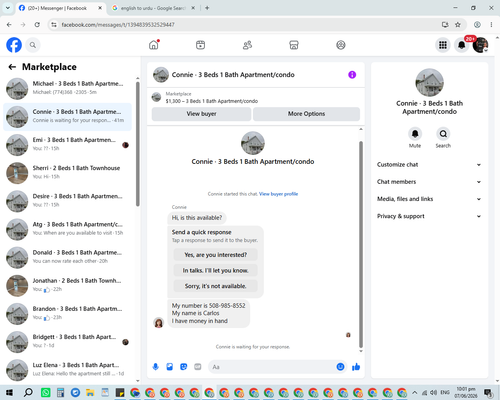
Task: Open Desire 3 Beds 1 Bath conversation
Action: tap(68, 201)
